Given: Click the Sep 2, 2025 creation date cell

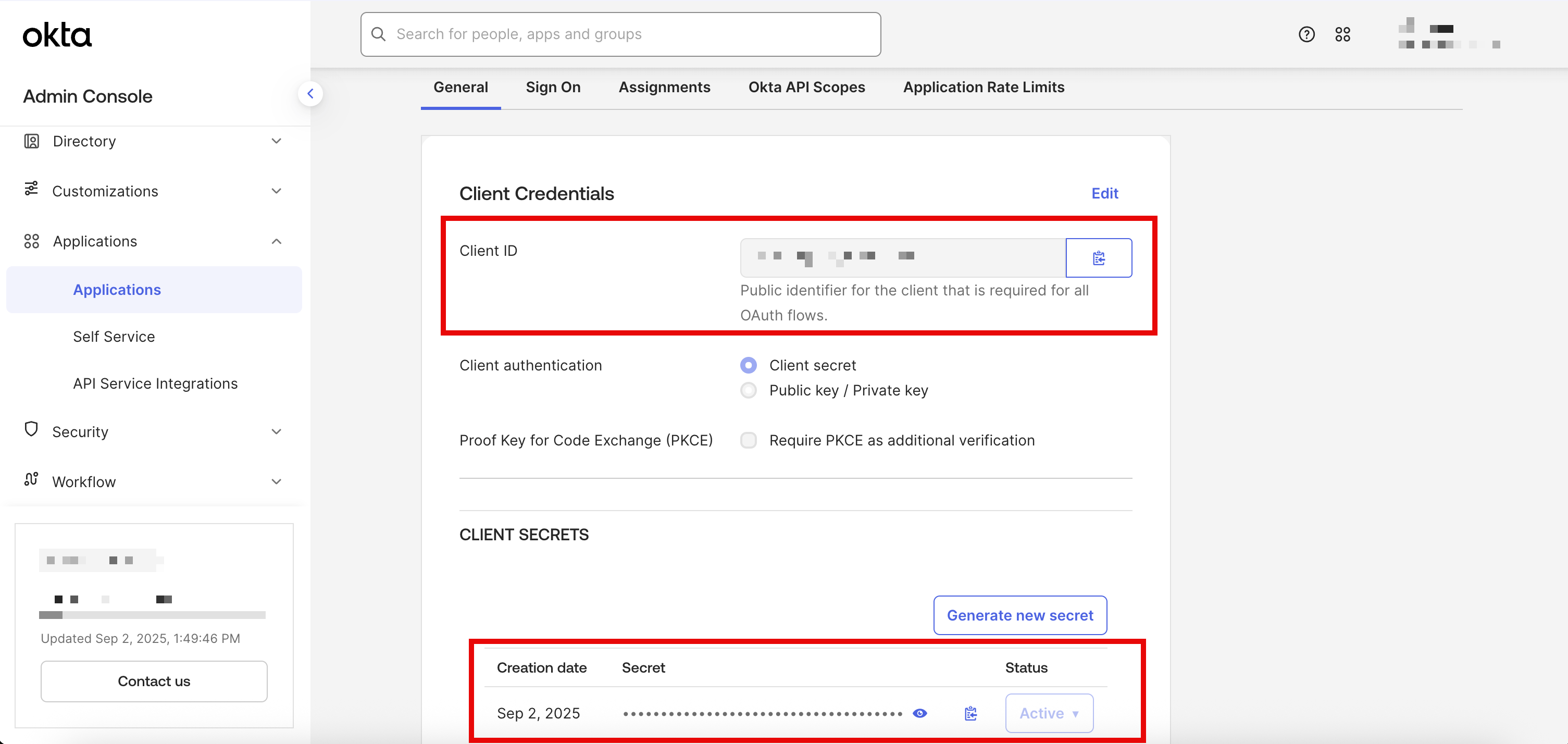Looking at the screenshot, I should (x=538, y=713).
